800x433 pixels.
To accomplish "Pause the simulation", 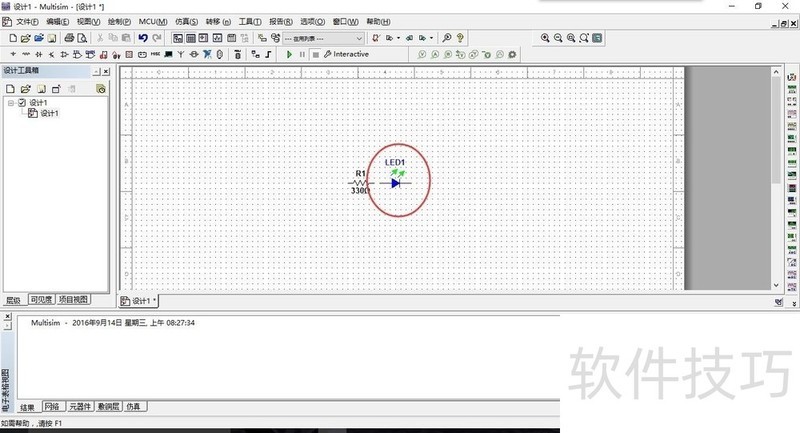I will coord(302,54).
